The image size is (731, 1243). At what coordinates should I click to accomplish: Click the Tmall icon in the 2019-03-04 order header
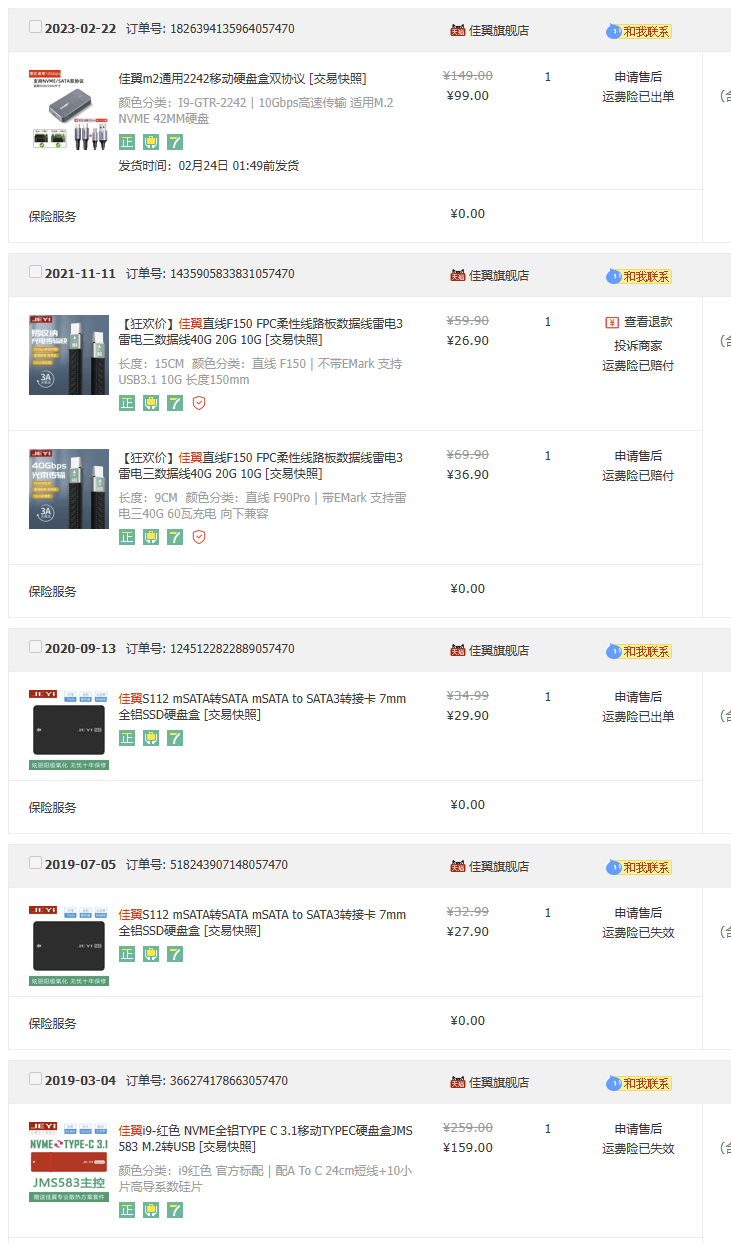[x=458, y=1082]
